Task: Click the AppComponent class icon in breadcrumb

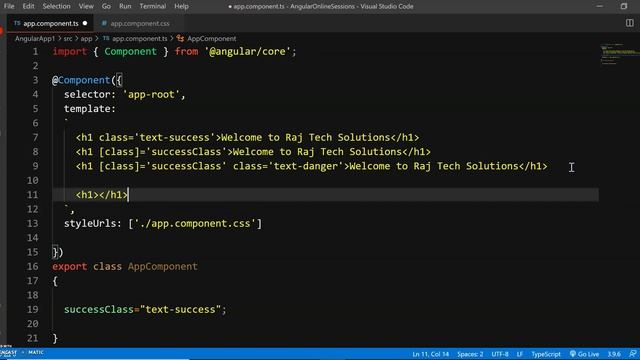Action: point(180,38)
